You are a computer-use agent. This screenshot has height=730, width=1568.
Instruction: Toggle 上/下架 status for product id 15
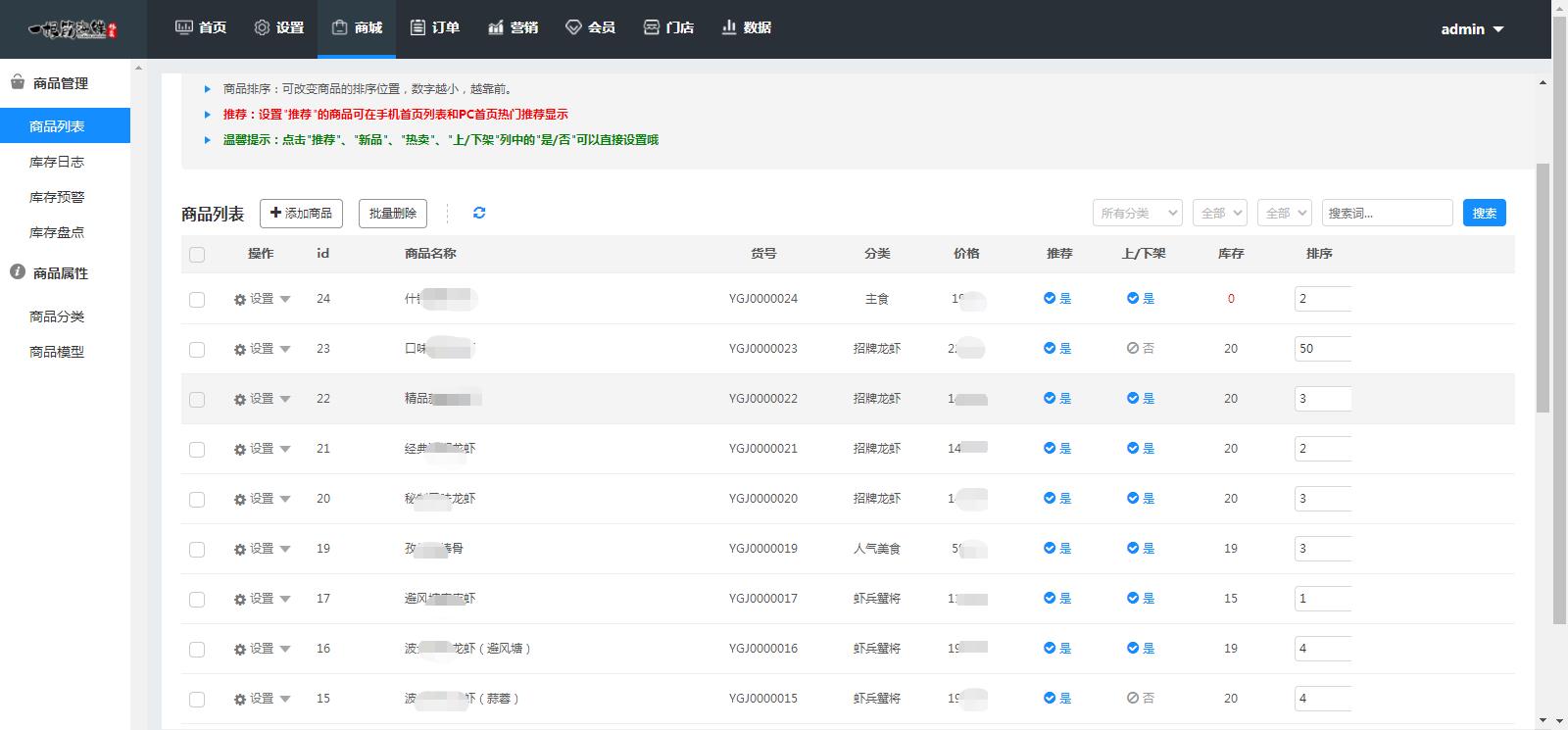coord(1141,699)
